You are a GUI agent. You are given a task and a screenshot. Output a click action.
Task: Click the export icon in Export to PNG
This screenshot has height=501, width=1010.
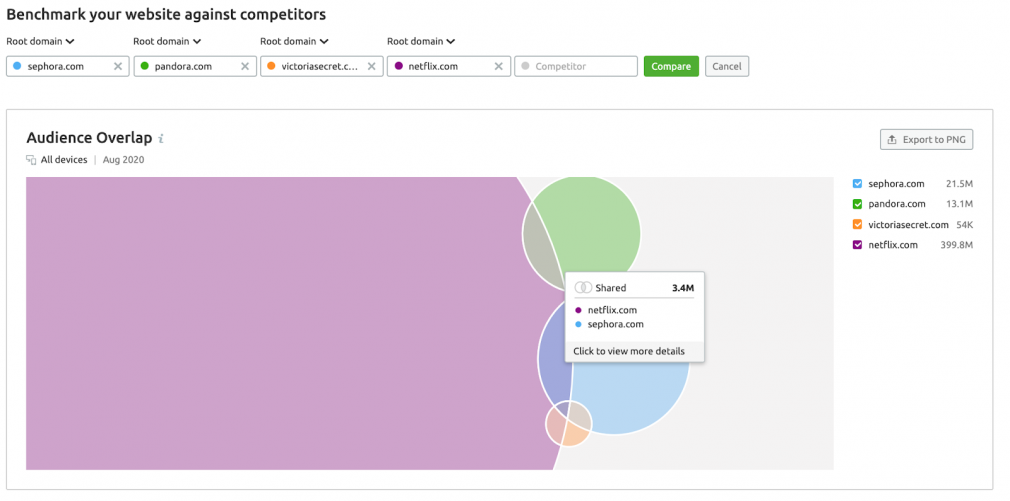pyautogui.click(x=892, y=140)
